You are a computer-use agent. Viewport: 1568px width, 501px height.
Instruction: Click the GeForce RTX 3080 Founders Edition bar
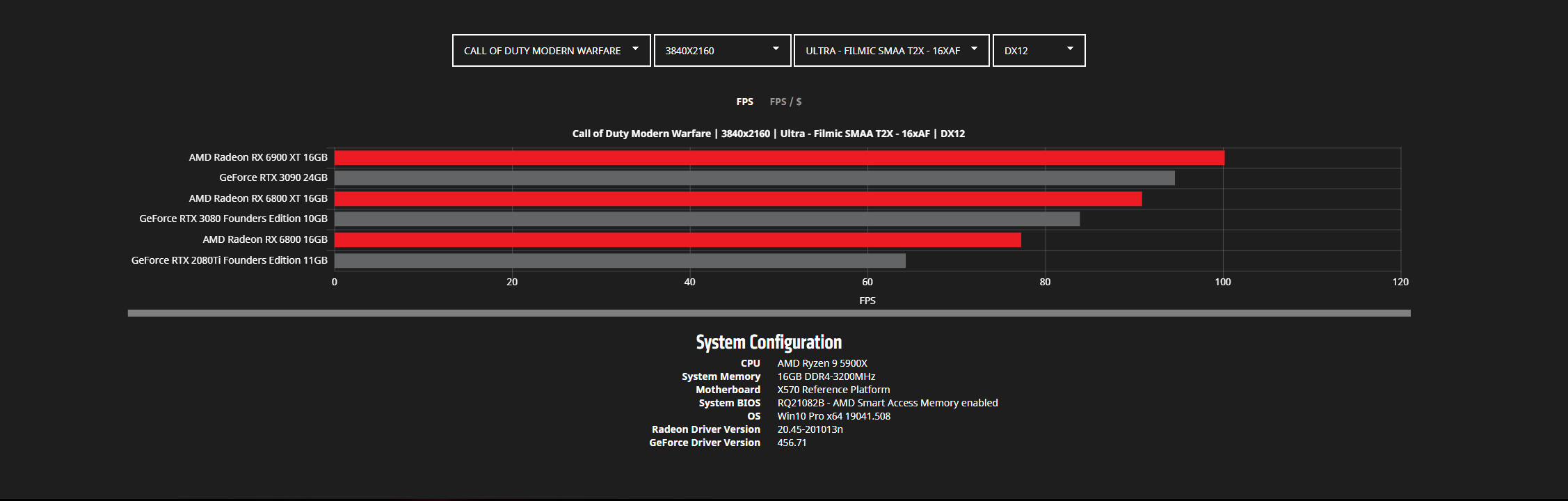(x=707, y=219)
